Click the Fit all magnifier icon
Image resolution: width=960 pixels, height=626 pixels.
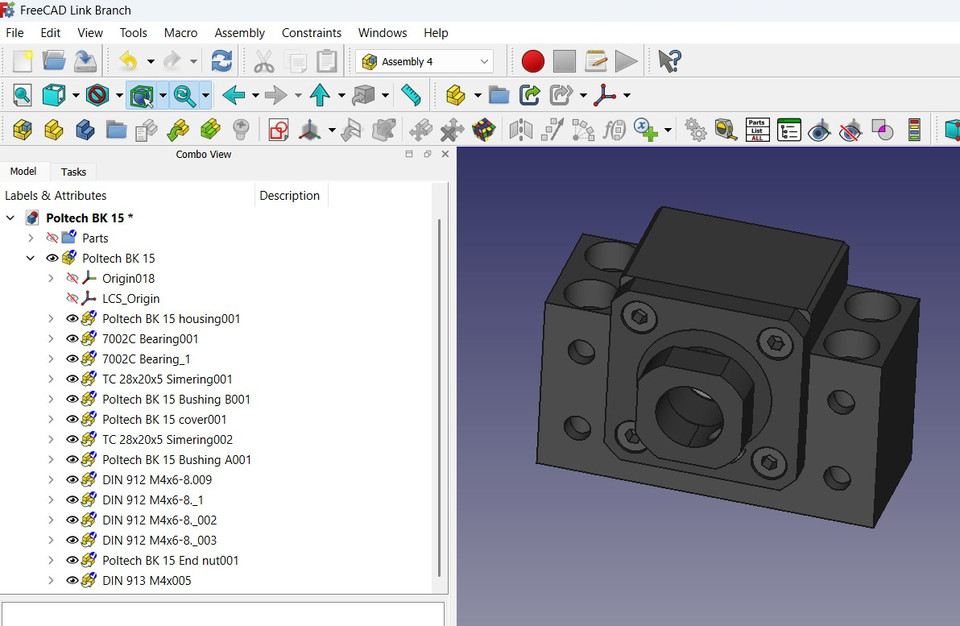pos(20,96)
